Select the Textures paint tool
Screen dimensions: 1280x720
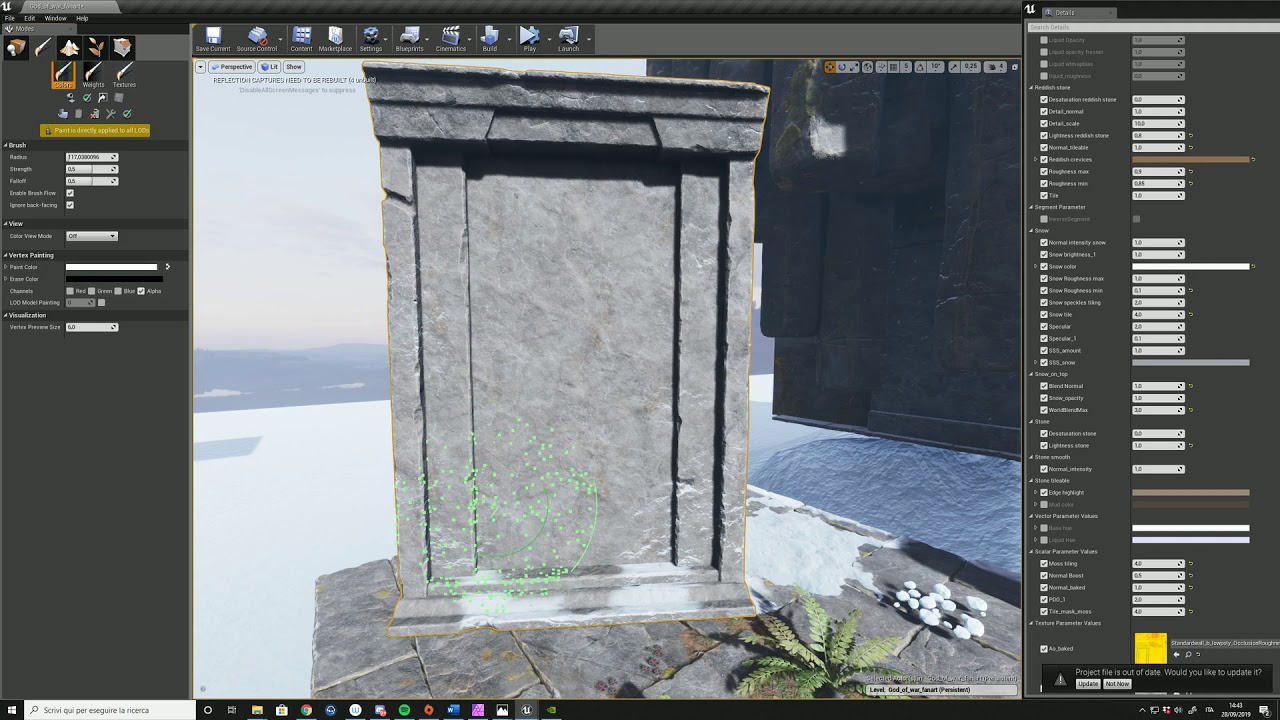(124, 75)
